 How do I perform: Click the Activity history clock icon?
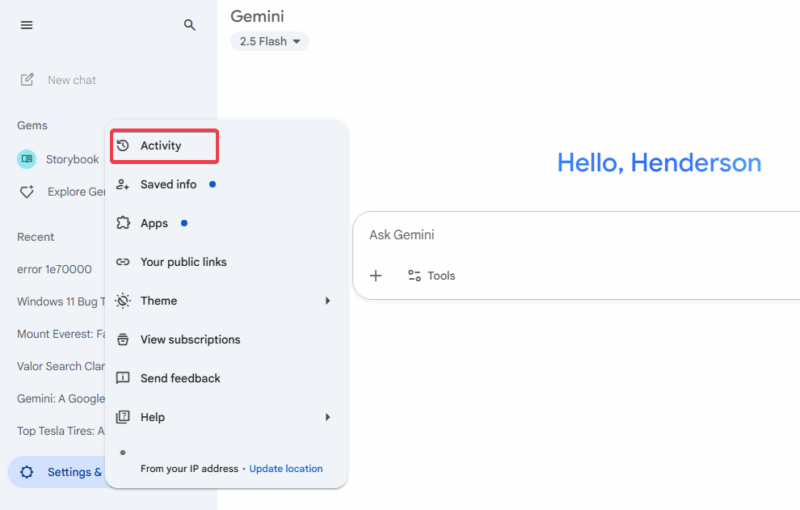(123, 145)
